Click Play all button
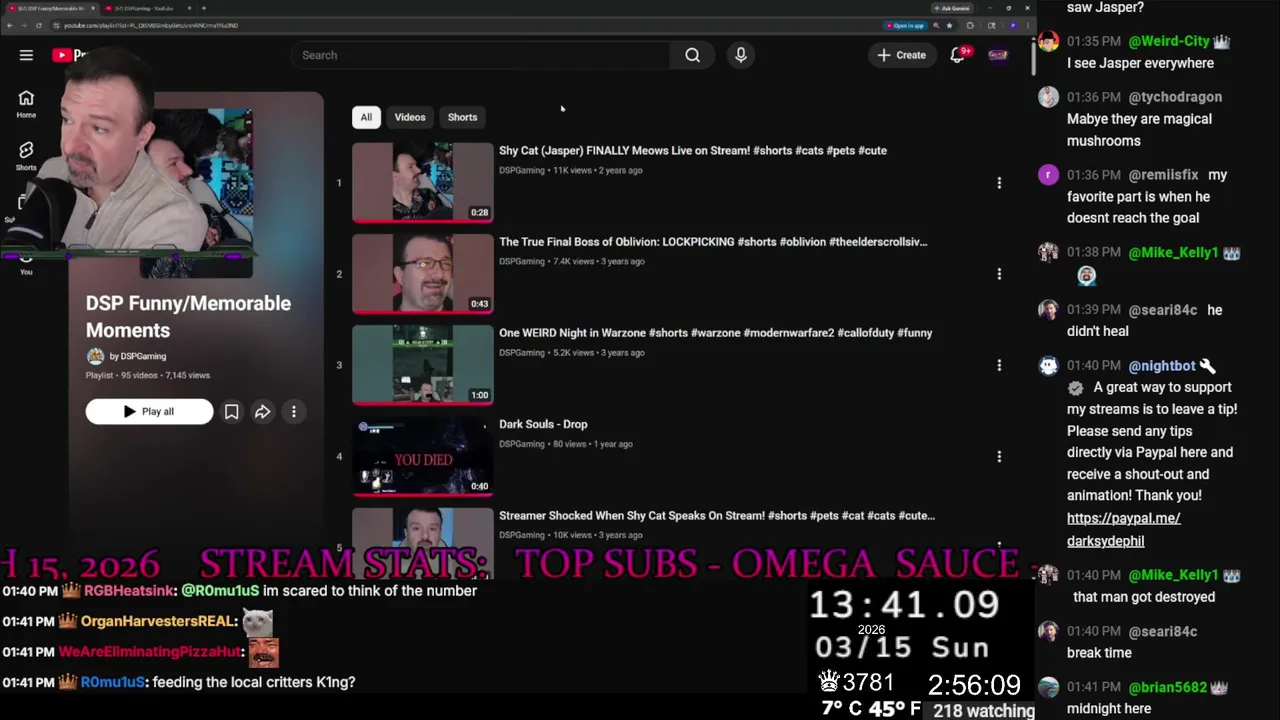Screen dimensions: 1280x720 click(x=149, y=412)
